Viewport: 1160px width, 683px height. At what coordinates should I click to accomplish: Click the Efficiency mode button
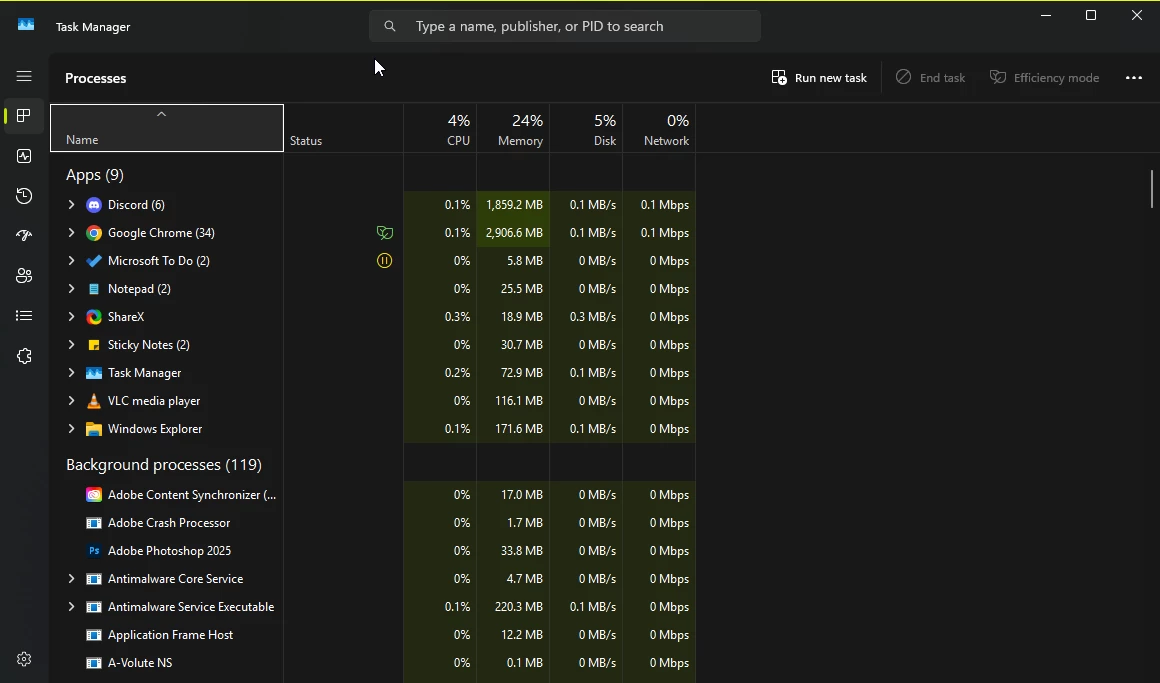point(1044,78)
